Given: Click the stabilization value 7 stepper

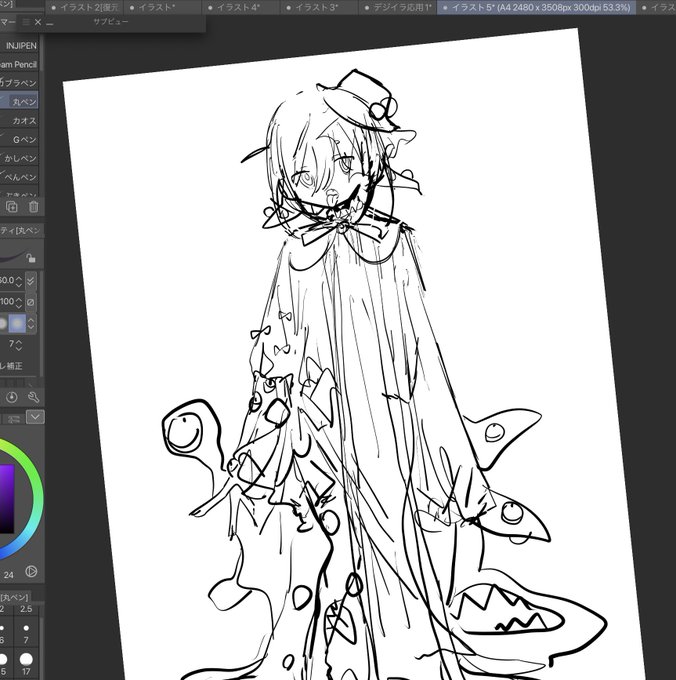Looking at the screenshot, I should [19, 345].
